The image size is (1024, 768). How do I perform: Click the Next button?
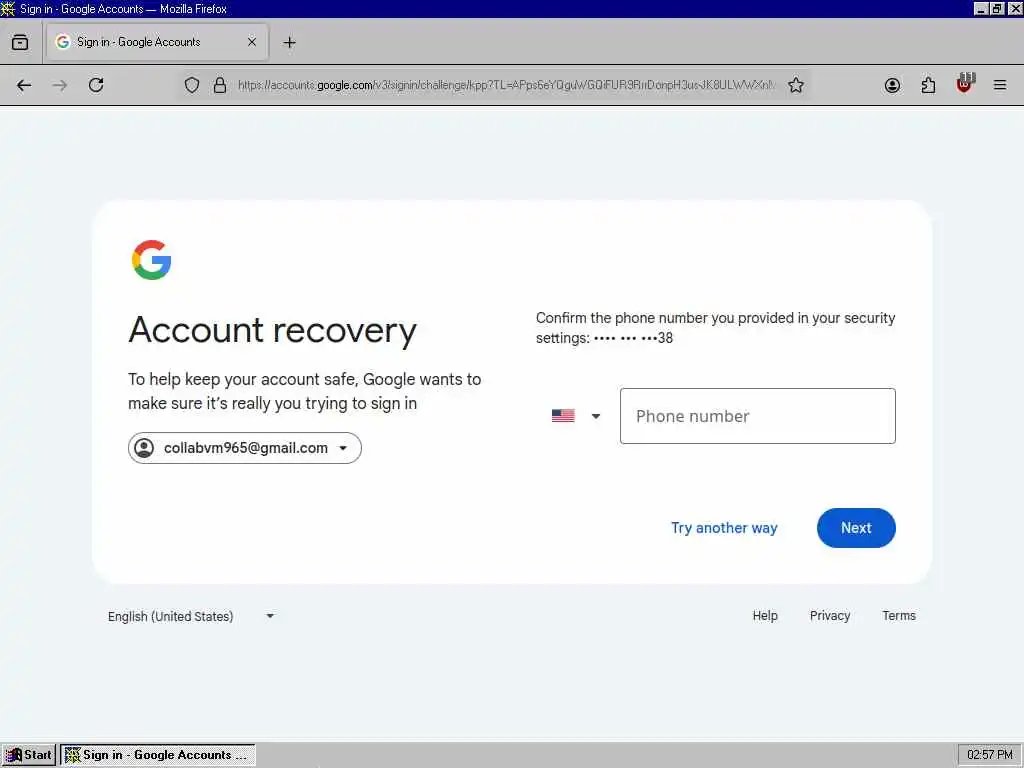856,528
